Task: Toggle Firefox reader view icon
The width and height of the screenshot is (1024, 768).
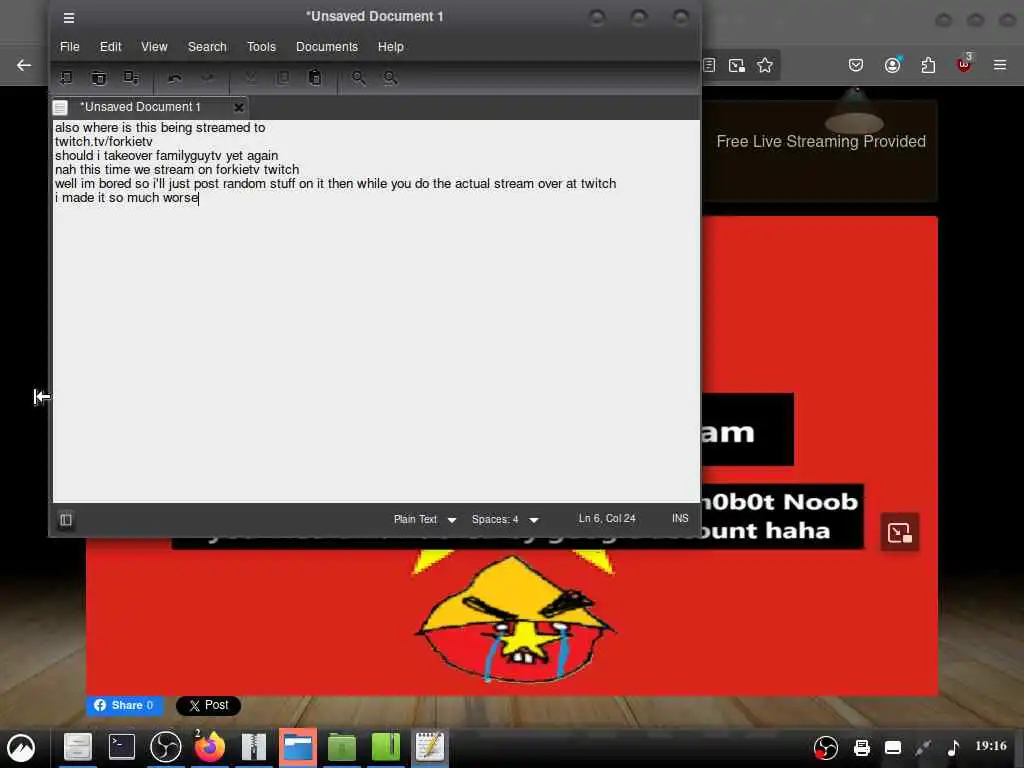Action: [709, 65]
